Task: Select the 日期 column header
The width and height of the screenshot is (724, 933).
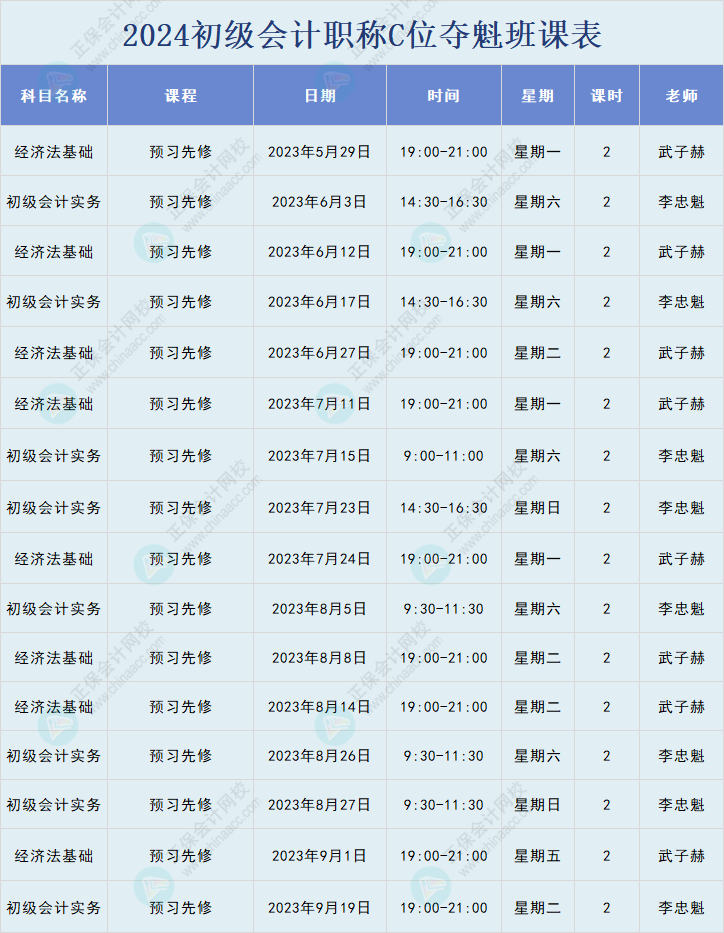Action: point(320,95)
